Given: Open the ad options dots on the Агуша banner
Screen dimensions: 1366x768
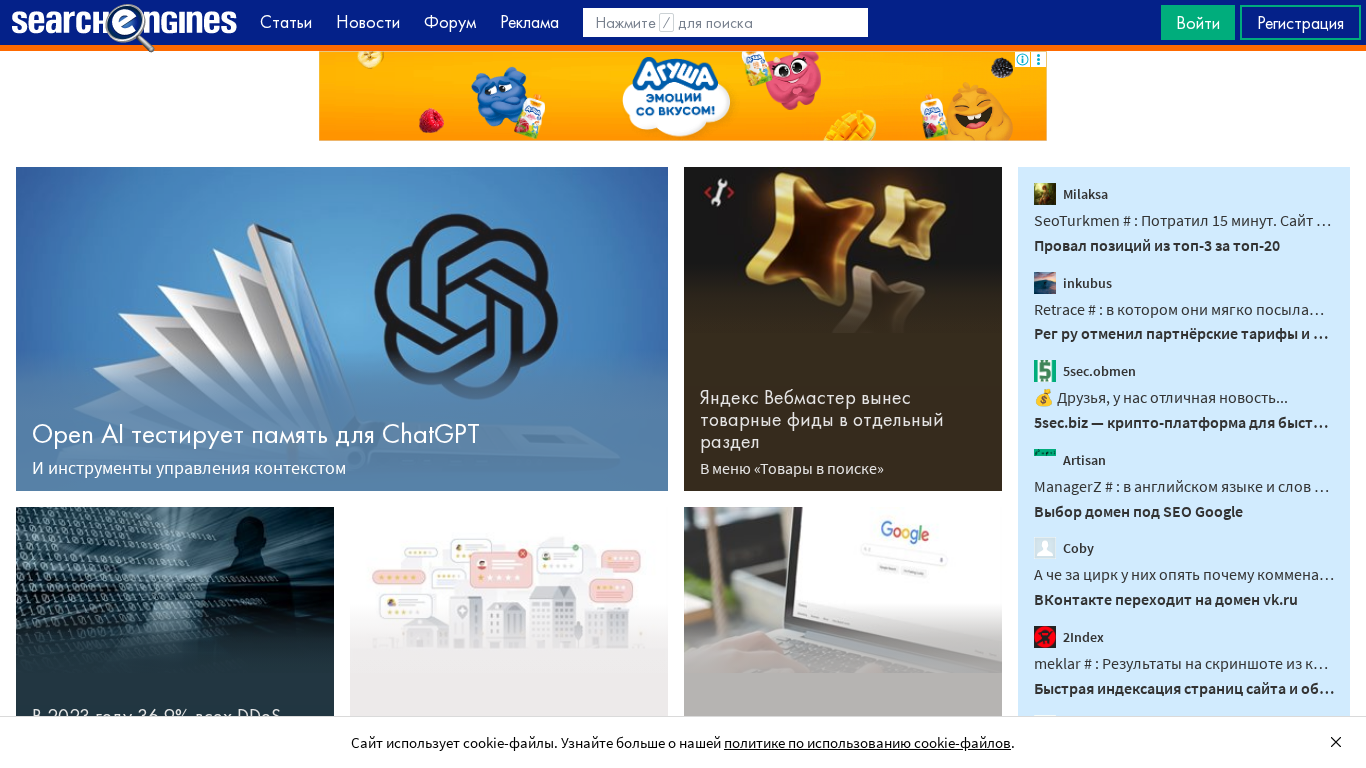Looking at the screenshot, I should pyautogui.click(x=1039, y=60).
